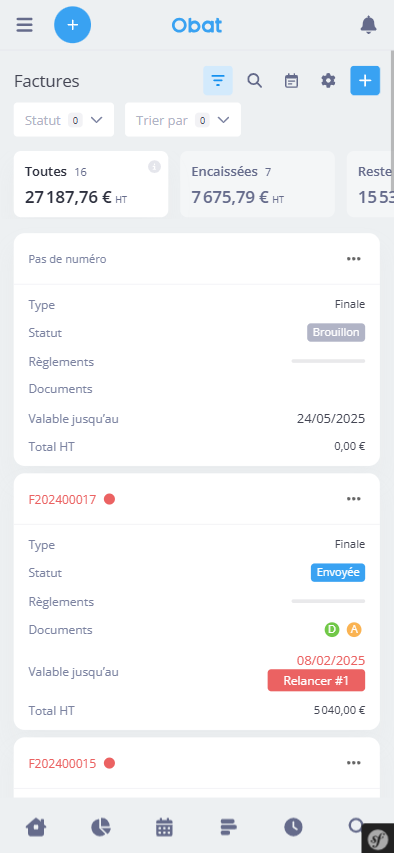Show the info icon on the Toutes card
394x853 pixels.
tap(155, 167)
